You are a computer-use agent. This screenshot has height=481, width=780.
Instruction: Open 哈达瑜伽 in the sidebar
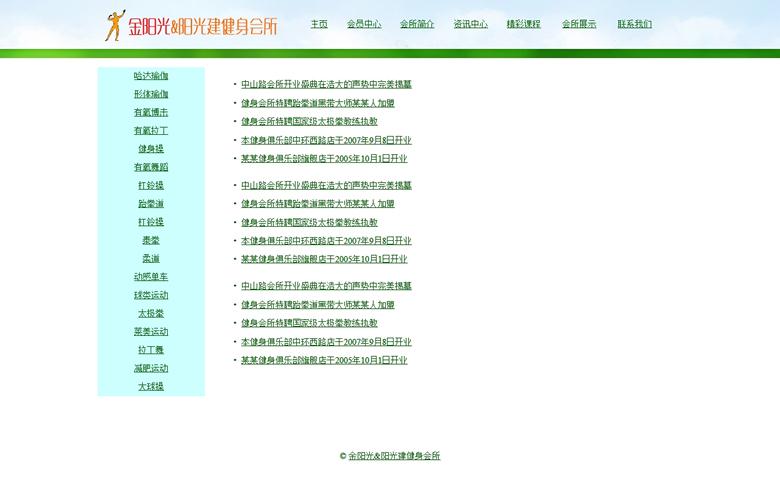(151, 76)
